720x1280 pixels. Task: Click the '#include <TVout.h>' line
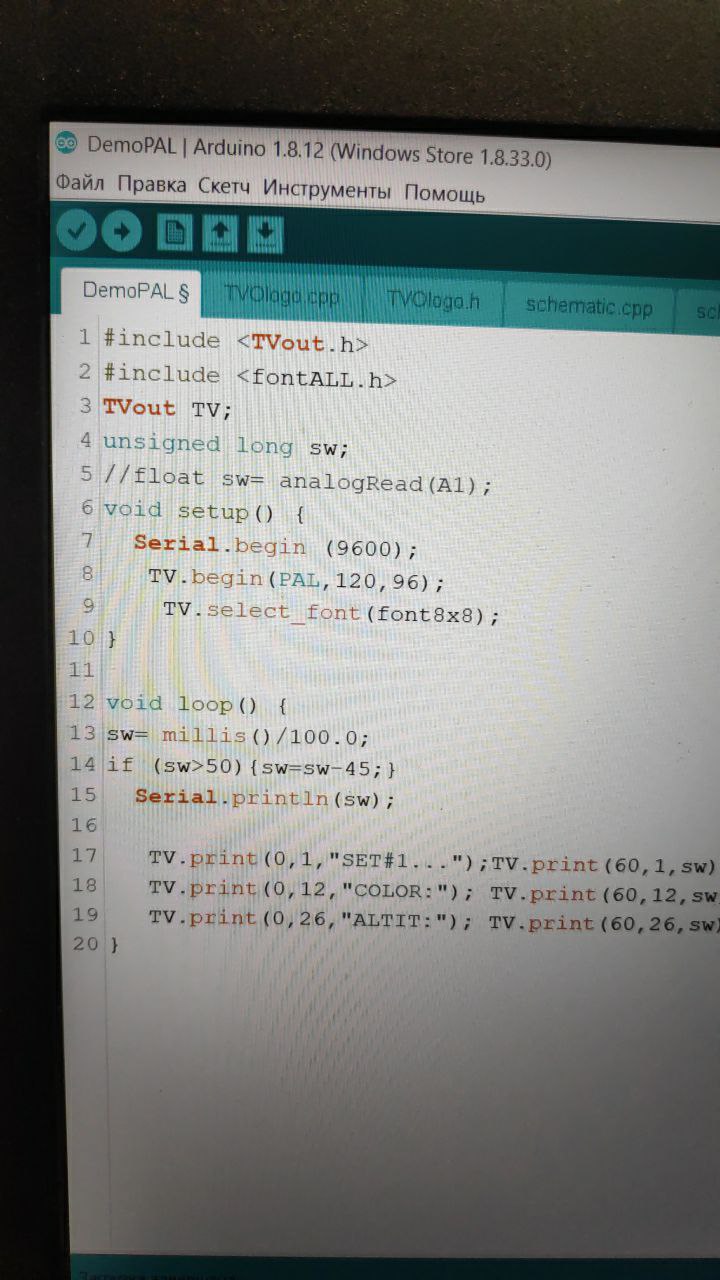click(236, 341)
